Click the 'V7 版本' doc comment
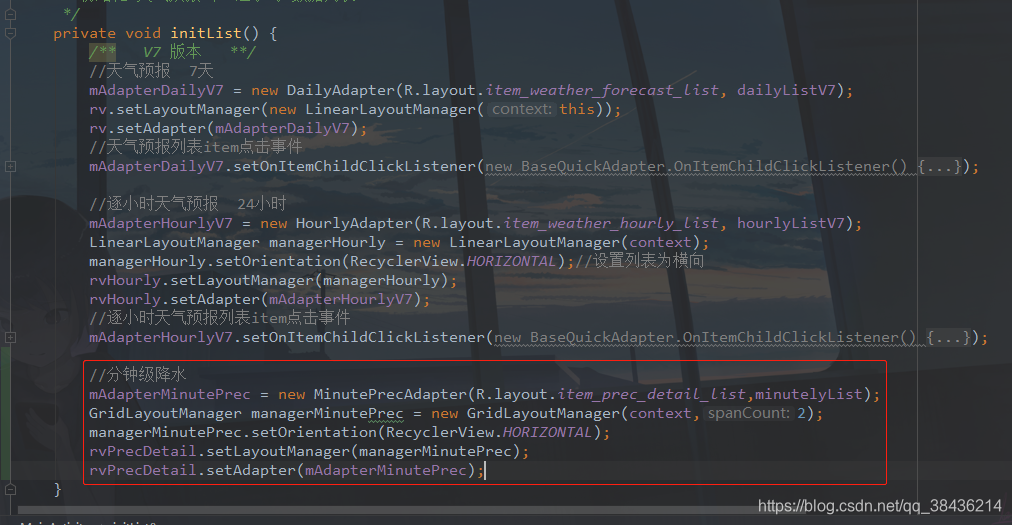This screenshot has height=525, width=1012. pos(172,52)
